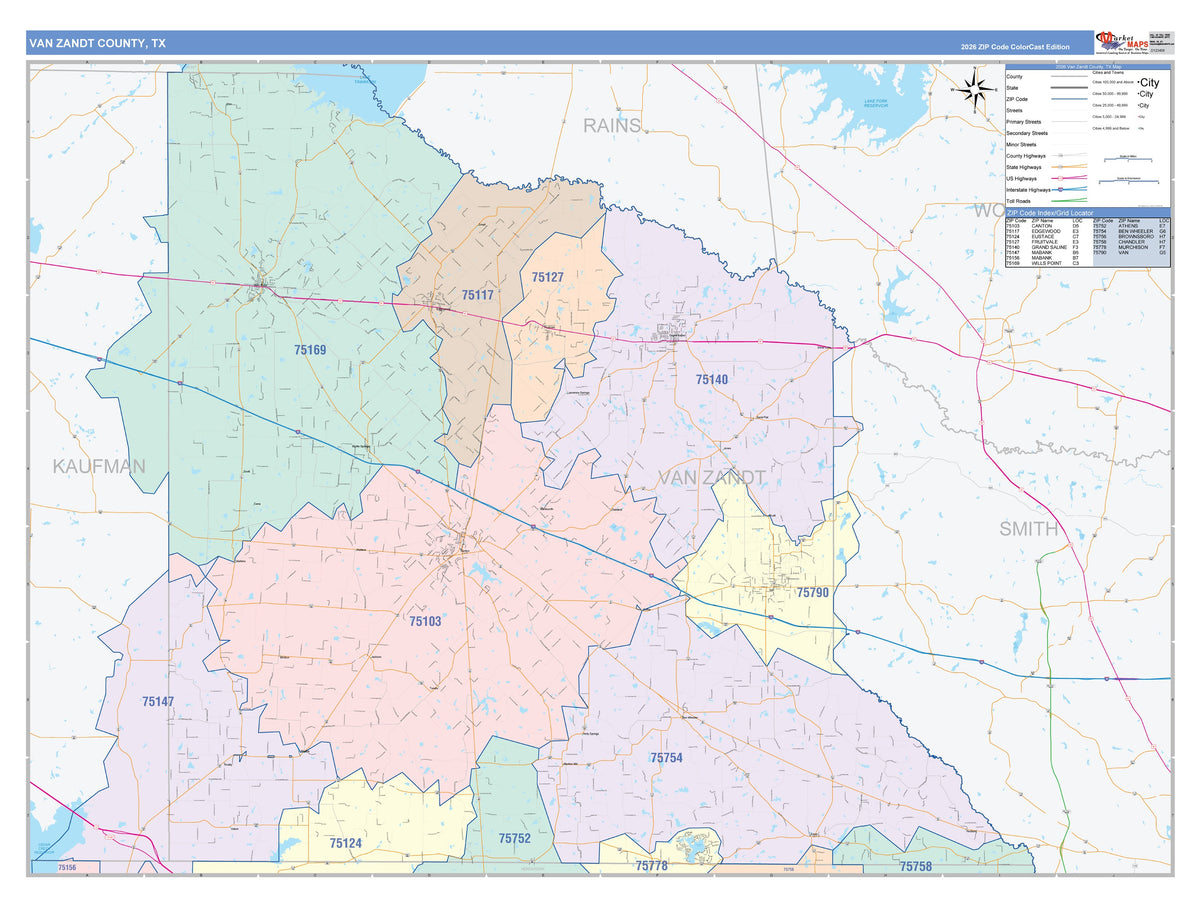1200x908 pixels.
Task: Click ZIP code label 75124 on the map
Action: pyautogui.click(x=346, y=843)
